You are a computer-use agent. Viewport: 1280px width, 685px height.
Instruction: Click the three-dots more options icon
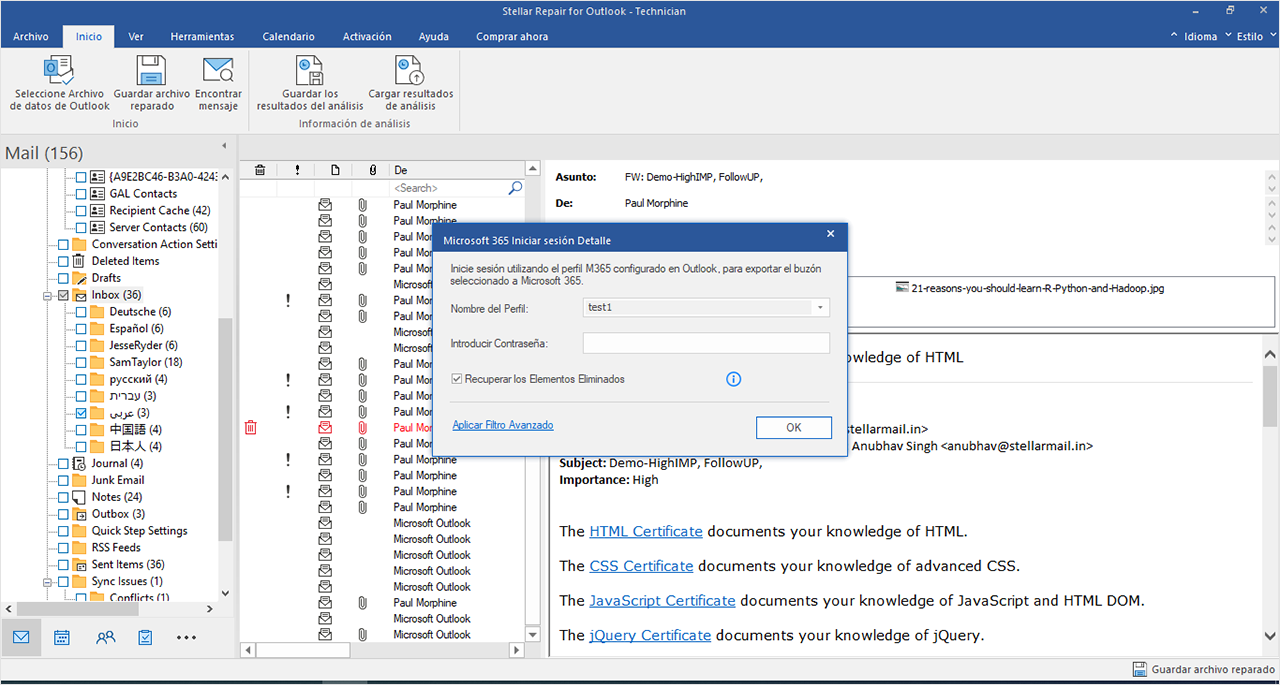coord(186,637)
